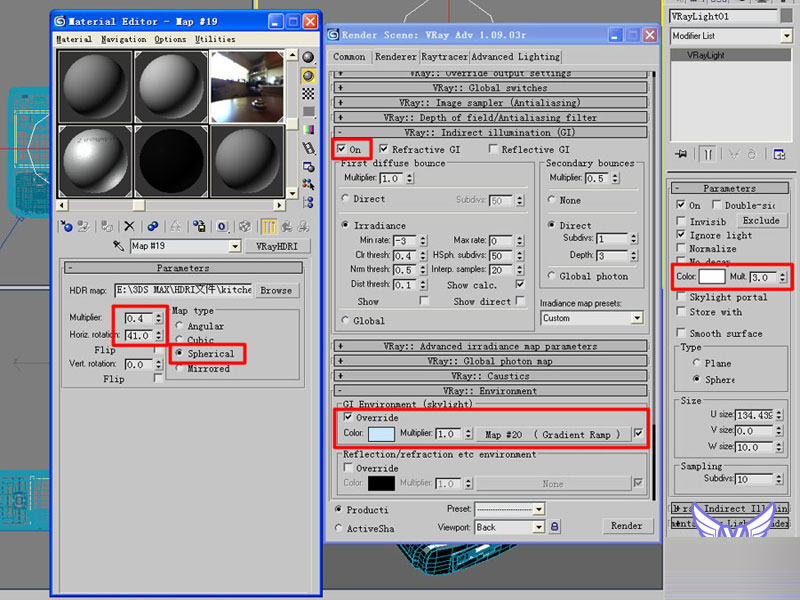Image resolution: width=800 pixels, height=600 pixels.
Task: Click the VRayHDRI map type button
Action: pyautogui.click(x=277, y=246)
